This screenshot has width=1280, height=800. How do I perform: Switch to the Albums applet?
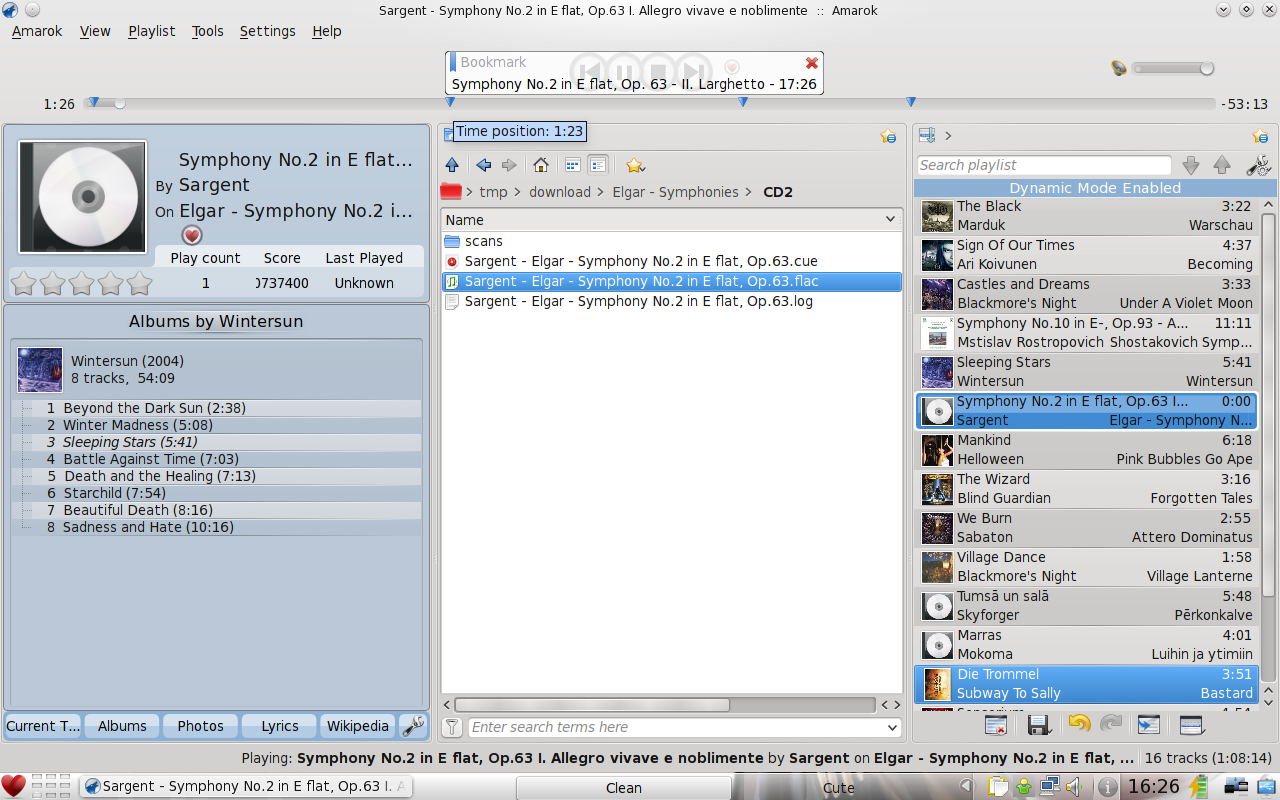(x=122, y=726)
